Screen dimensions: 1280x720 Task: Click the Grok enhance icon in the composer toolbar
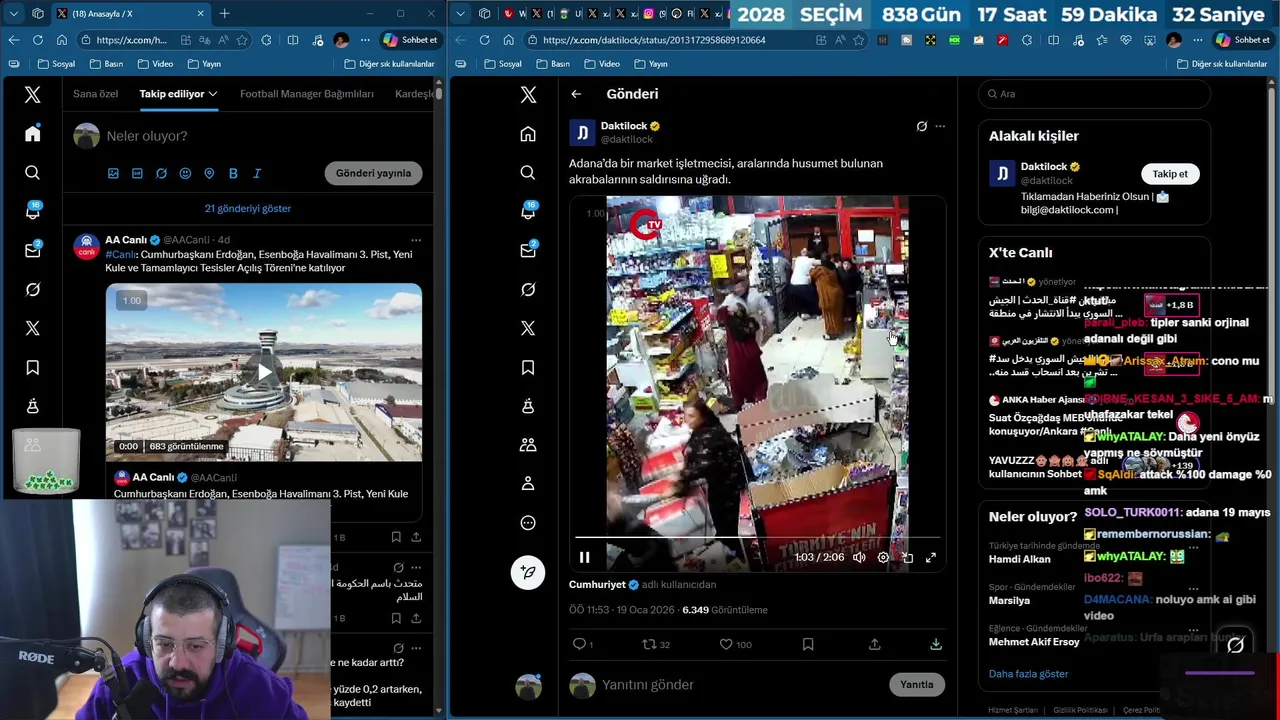point(161,173)
